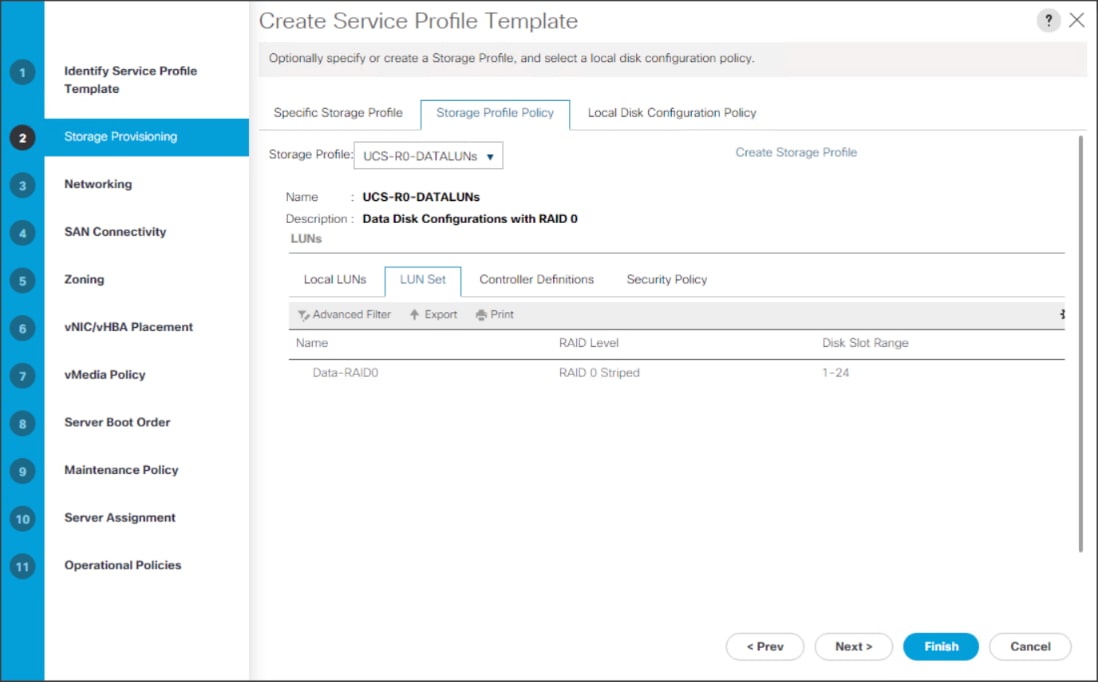
Task: Open the Local Disk Configuration Policy tab
Action: [x=671, y=113]
